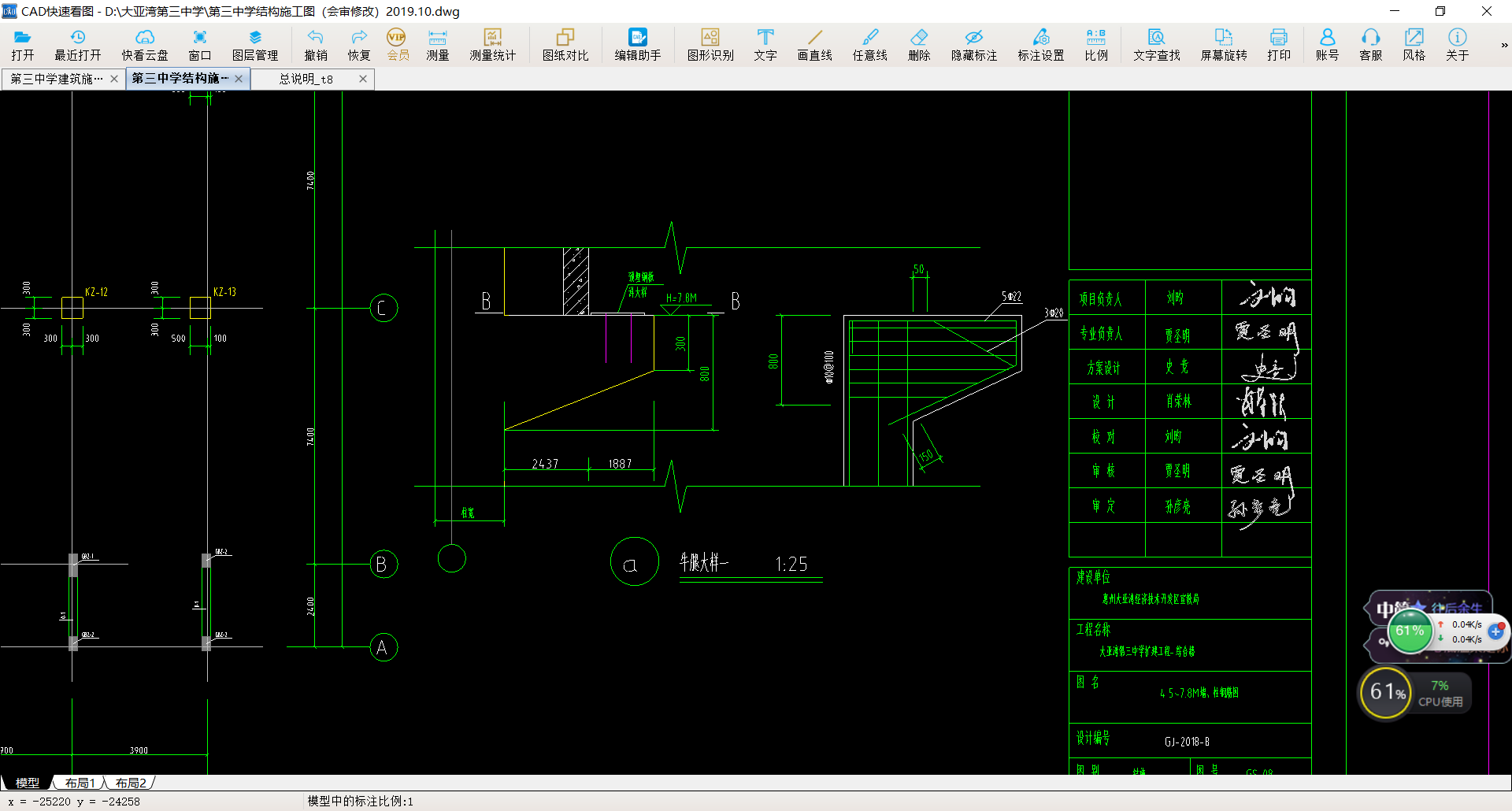
Task: Contact 客服 customer service
Action: (1371, 45)
